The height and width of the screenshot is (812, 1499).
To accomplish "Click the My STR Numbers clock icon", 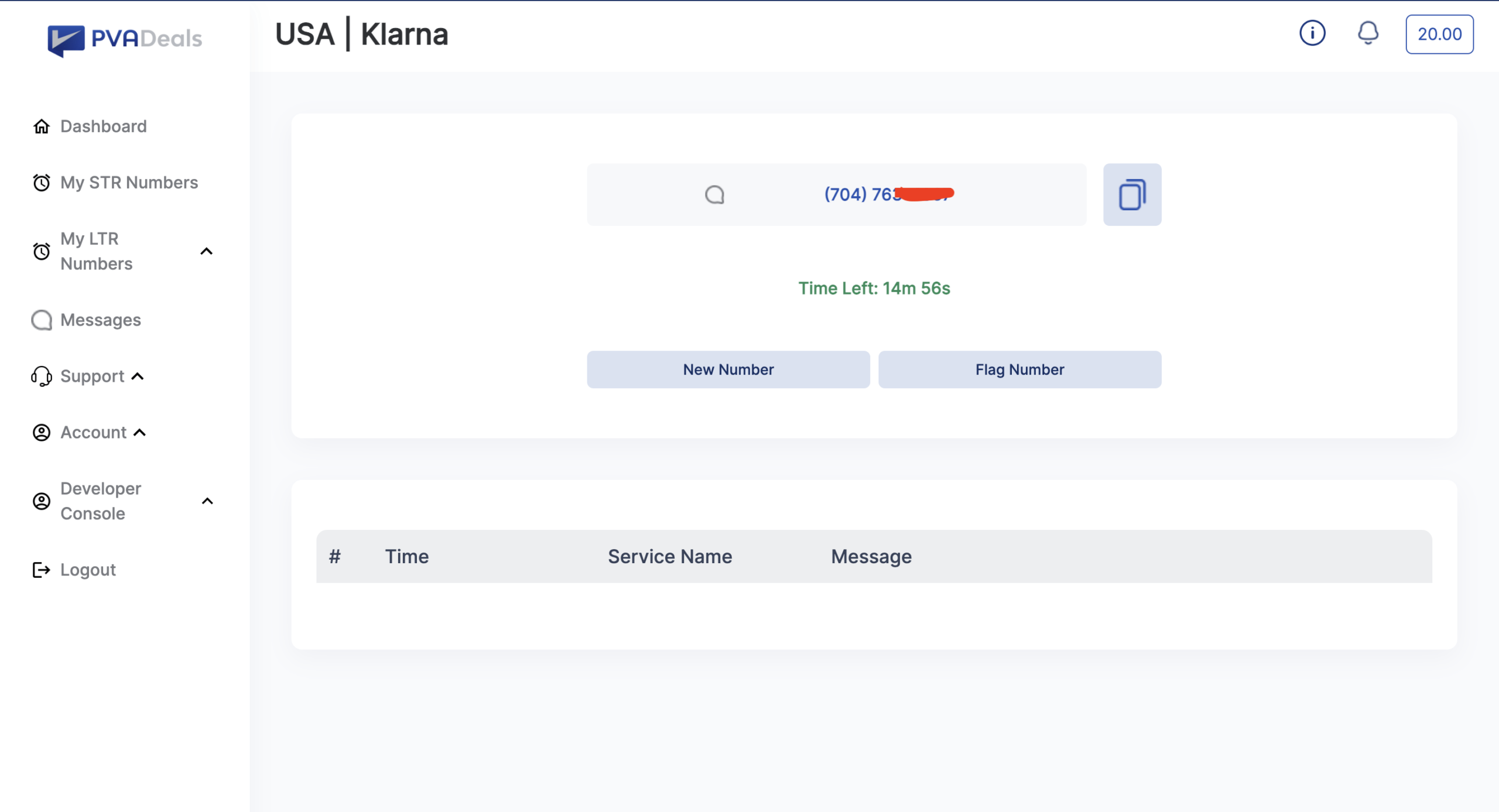I will click(41, 182).
